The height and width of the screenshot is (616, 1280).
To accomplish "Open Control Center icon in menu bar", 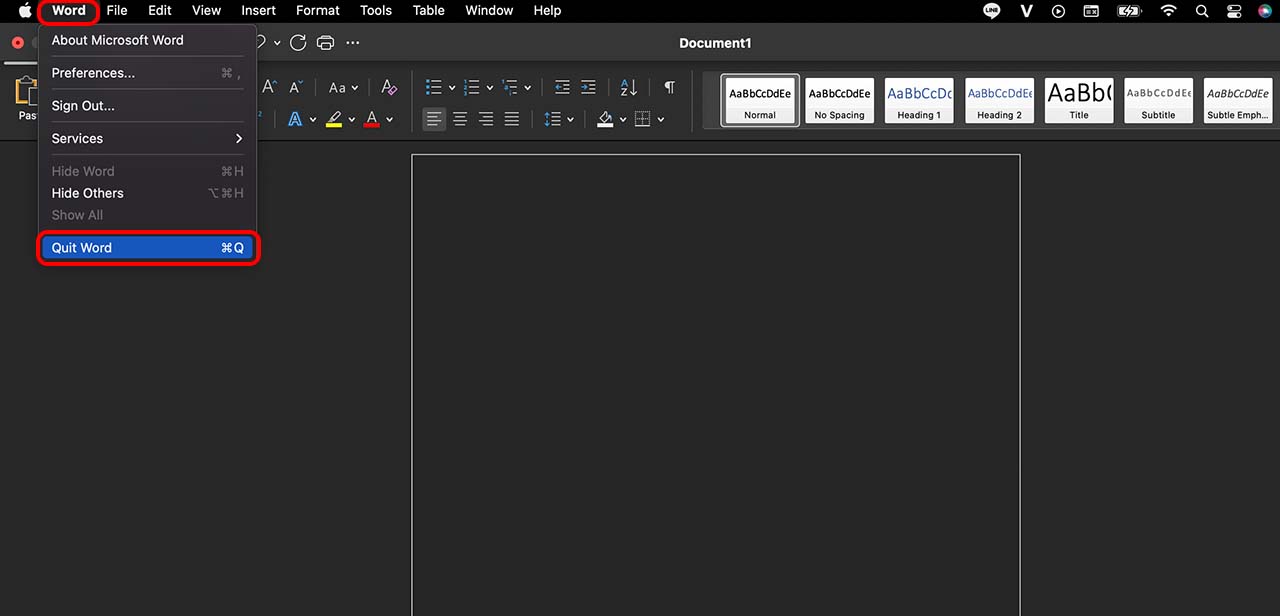I will (x=1235, y=11).
